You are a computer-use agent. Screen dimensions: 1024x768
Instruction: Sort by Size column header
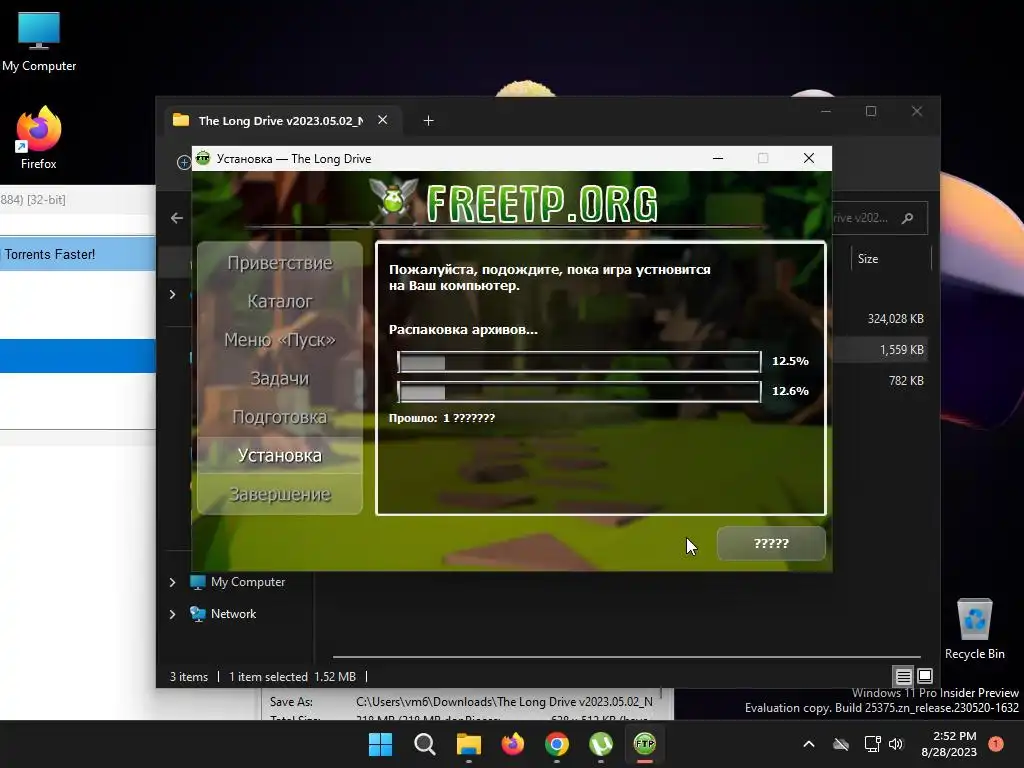click(x=868, y=259)
